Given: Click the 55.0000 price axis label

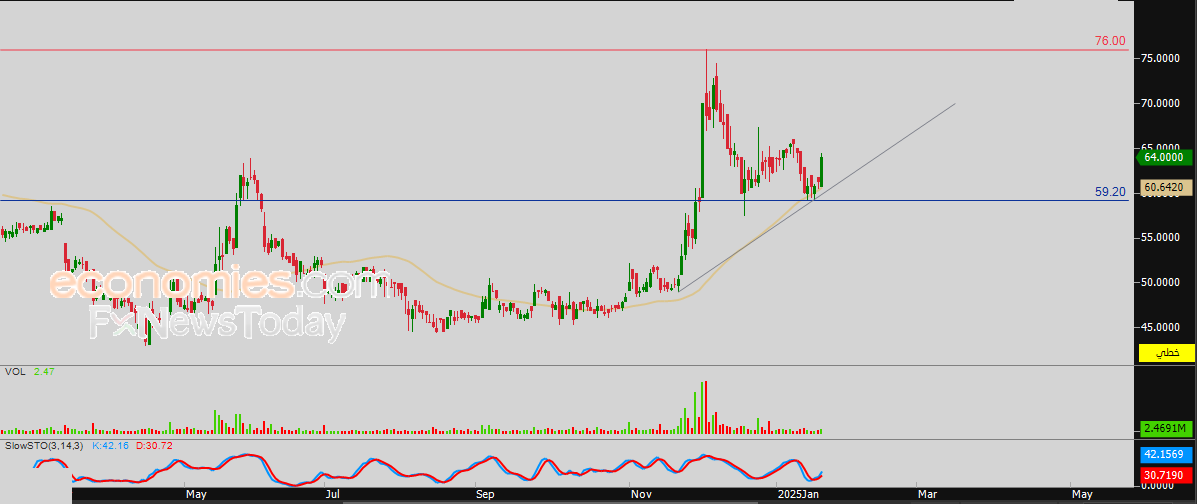Looking at the screenshot, I should coord(1160,237).
